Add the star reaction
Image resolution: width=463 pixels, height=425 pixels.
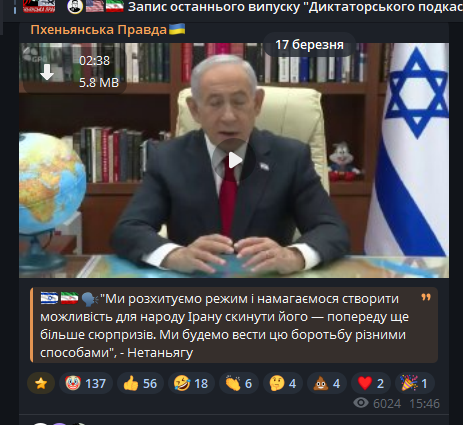point(41,383)
